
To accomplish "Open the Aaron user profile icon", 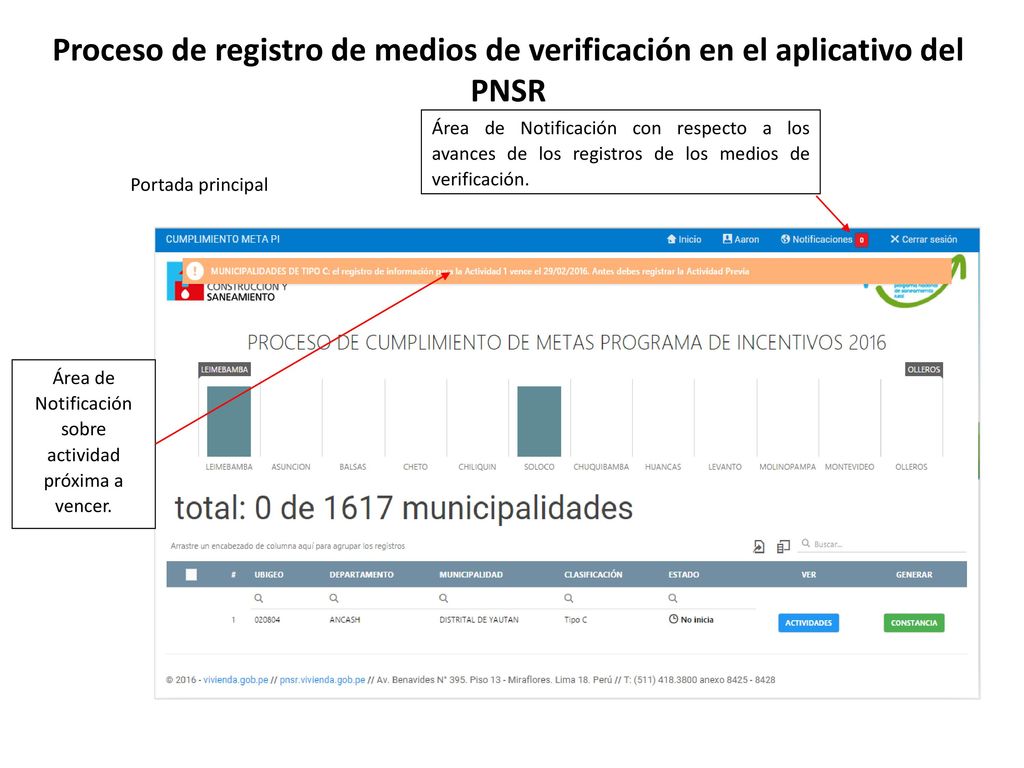I will pyautogui.click(x=727, y=240).
